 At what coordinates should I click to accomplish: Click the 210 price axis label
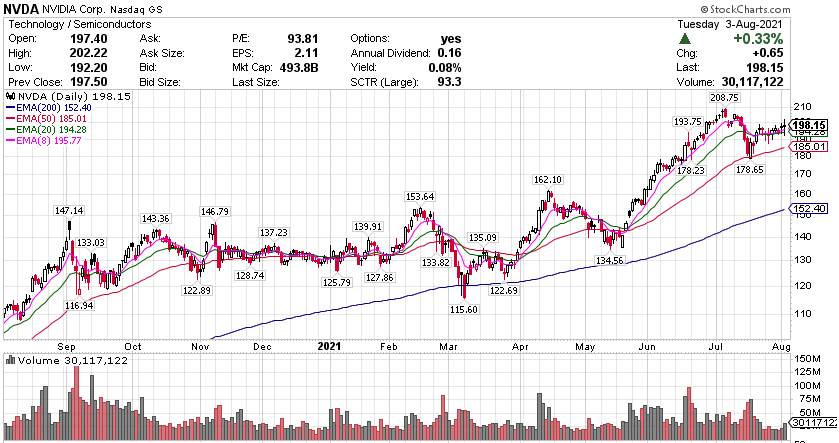tap(804, 106)
